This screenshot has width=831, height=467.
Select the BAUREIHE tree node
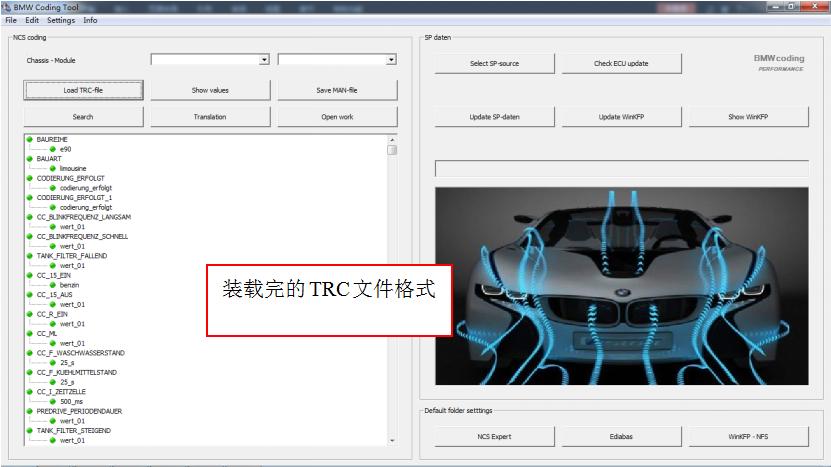pyautogui.click(x=52, y=139)
